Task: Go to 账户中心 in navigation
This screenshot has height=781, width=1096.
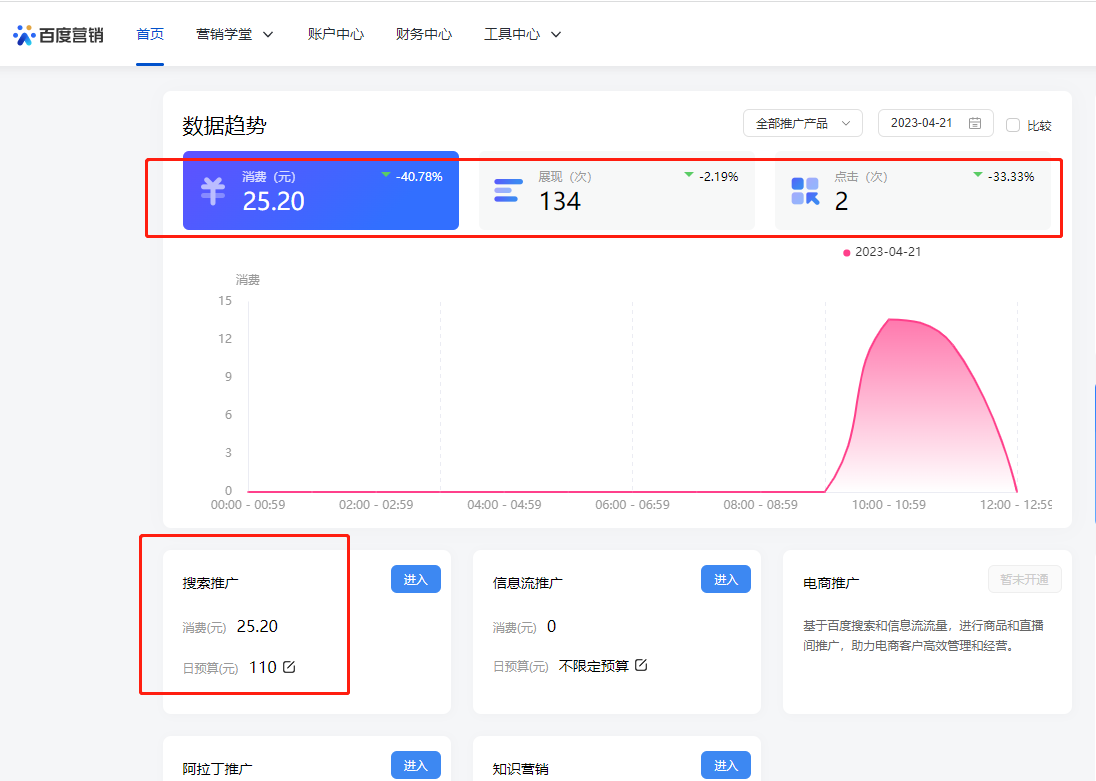Action: [336, 34]
